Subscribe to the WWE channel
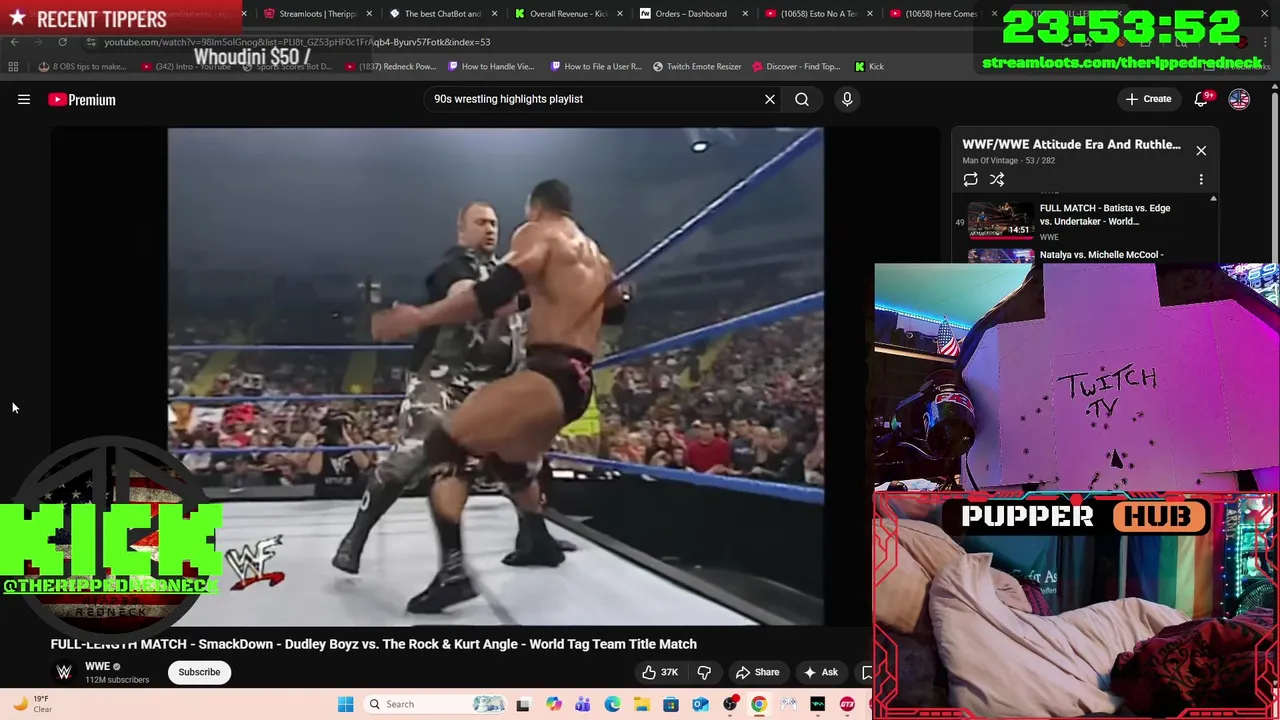This screenshot has width=1280, height=720. (199, 672)
